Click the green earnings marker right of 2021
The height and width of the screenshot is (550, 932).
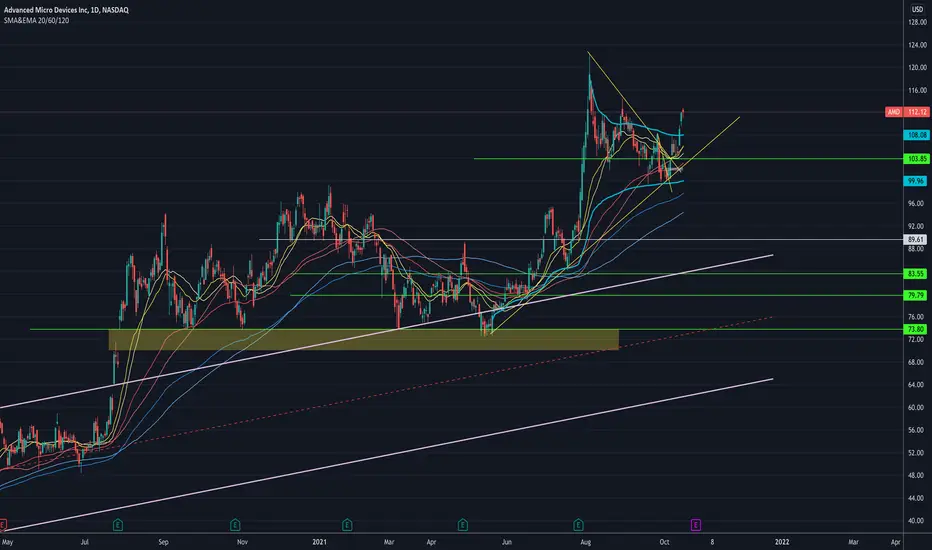pyautogui.click(x=347, y=524)
